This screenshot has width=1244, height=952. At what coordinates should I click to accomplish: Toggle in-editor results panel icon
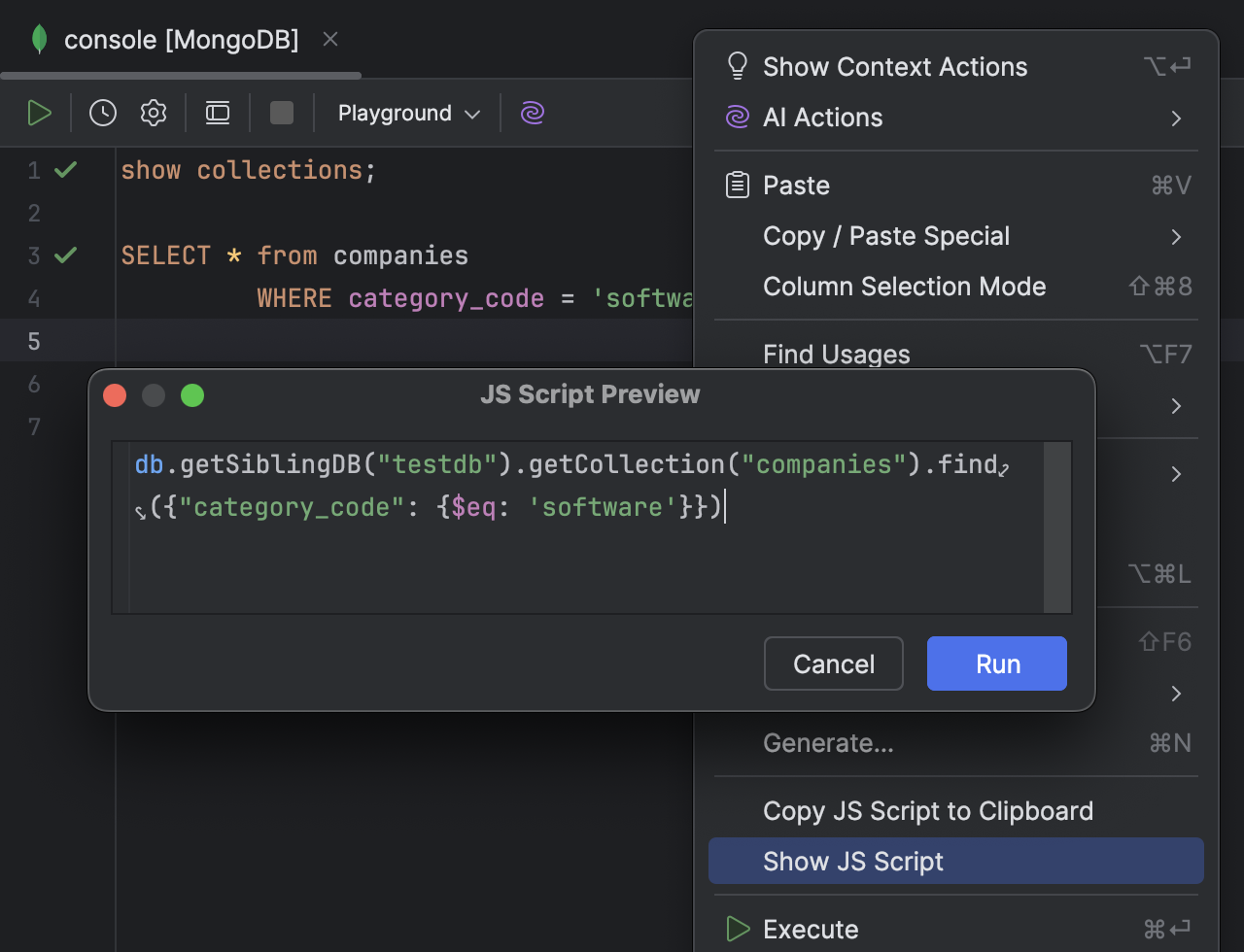click(217, 113)
